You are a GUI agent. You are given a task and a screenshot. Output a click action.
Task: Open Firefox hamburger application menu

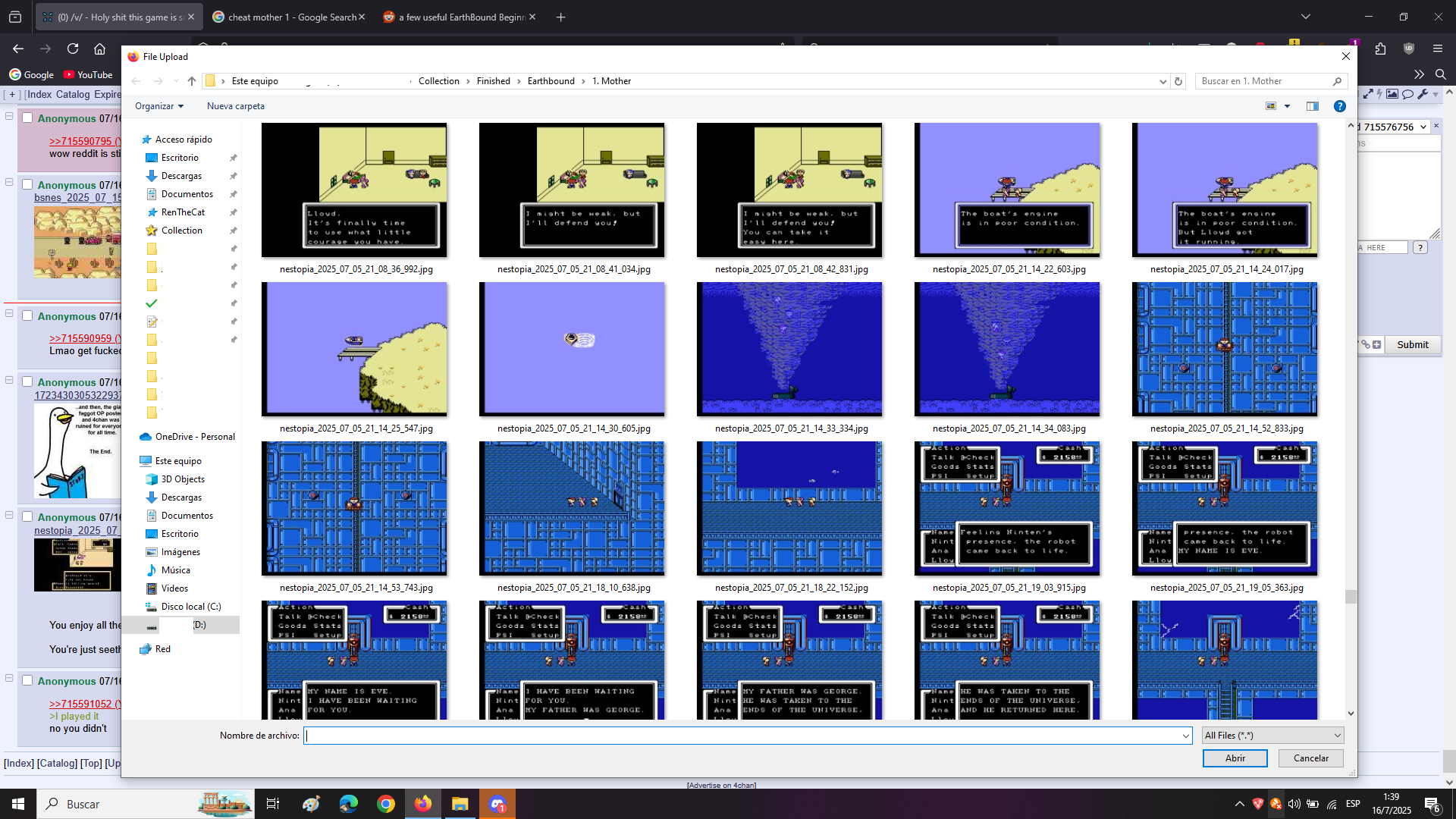[1438, 49]
